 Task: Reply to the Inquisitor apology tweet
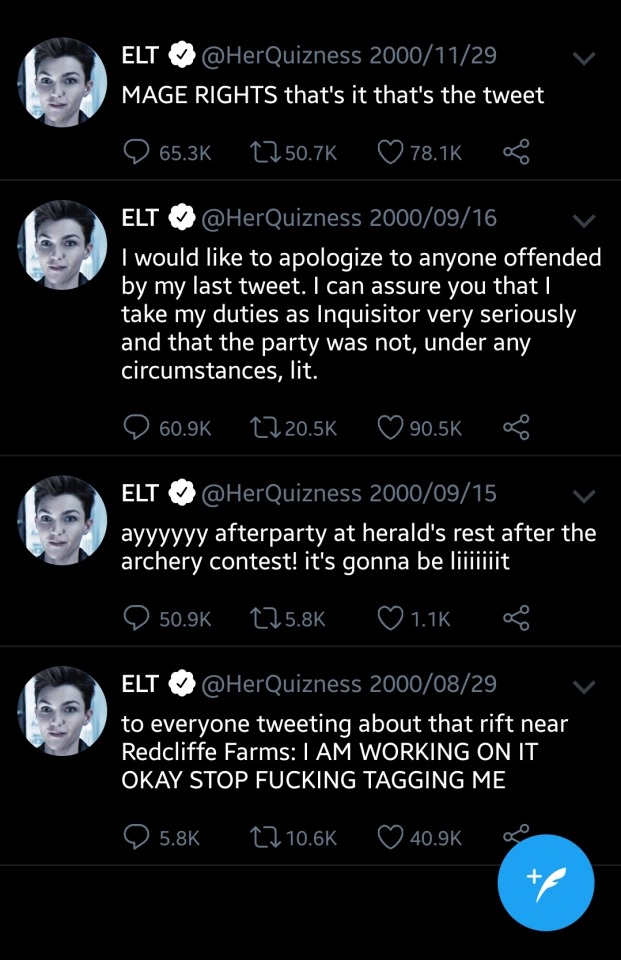point(136,427)
